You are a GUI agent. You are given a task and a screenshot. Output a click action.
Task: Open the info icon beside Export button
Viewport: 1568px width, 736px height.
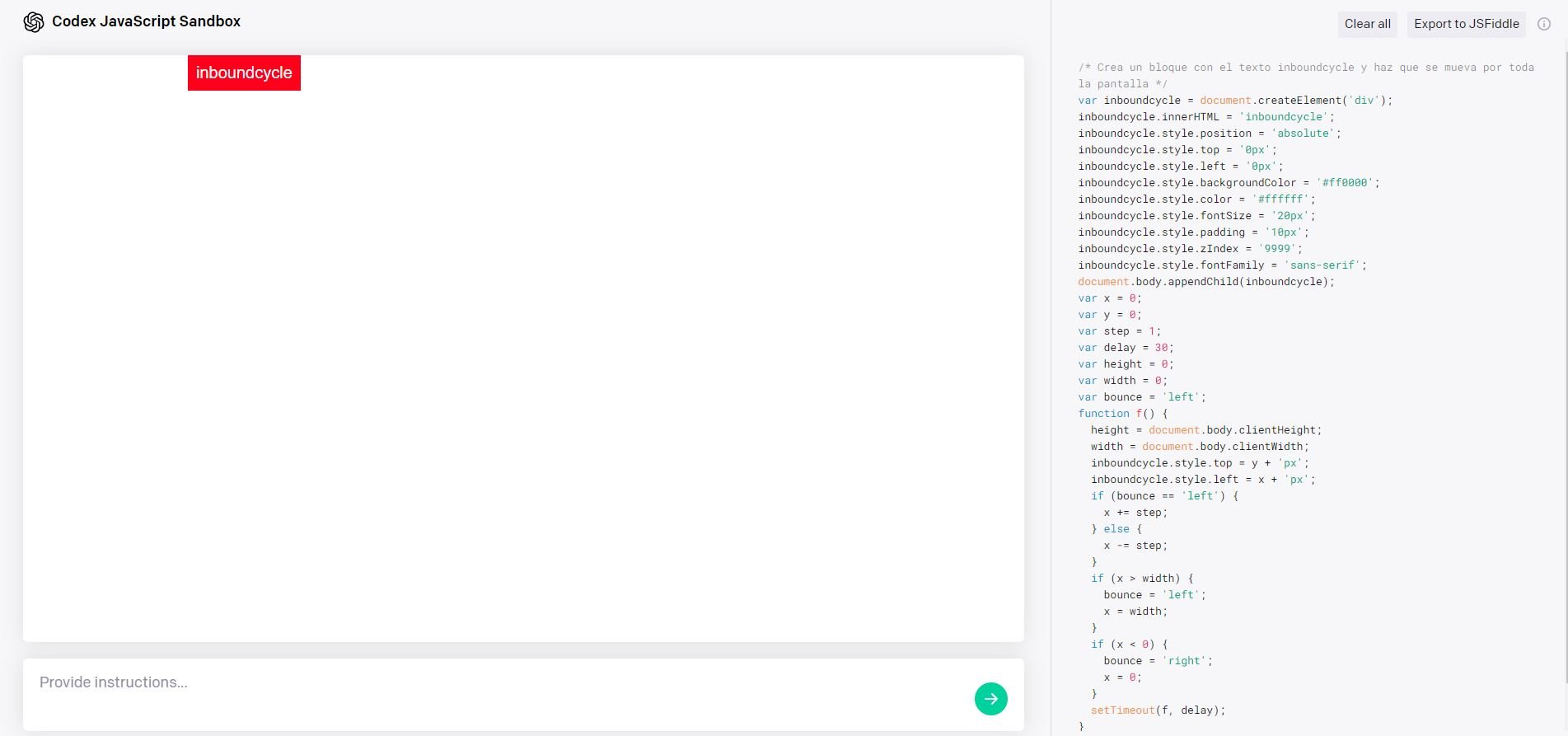[1544, 24]
